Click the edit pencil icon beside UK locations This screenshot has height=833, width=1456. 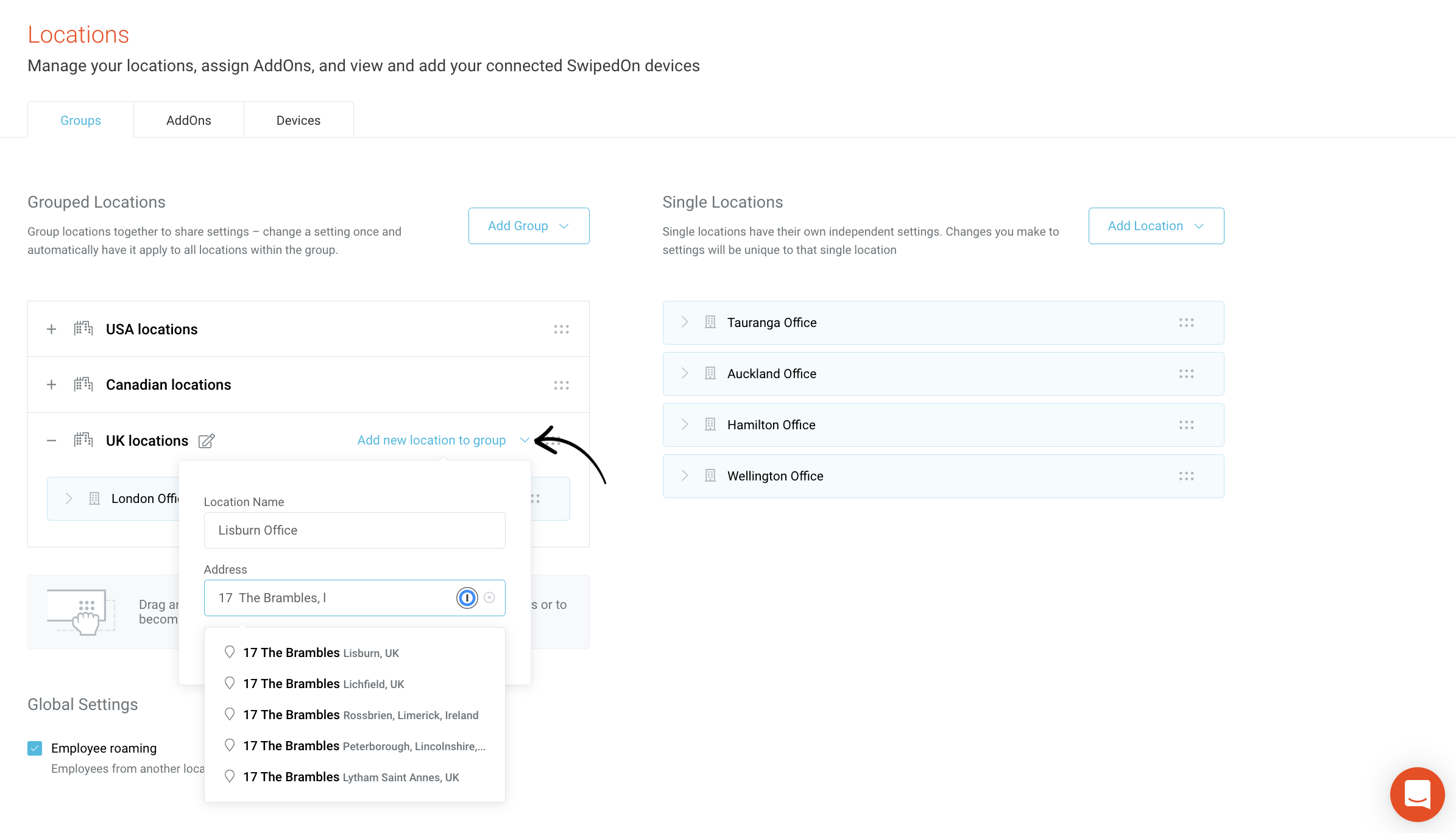207,441
